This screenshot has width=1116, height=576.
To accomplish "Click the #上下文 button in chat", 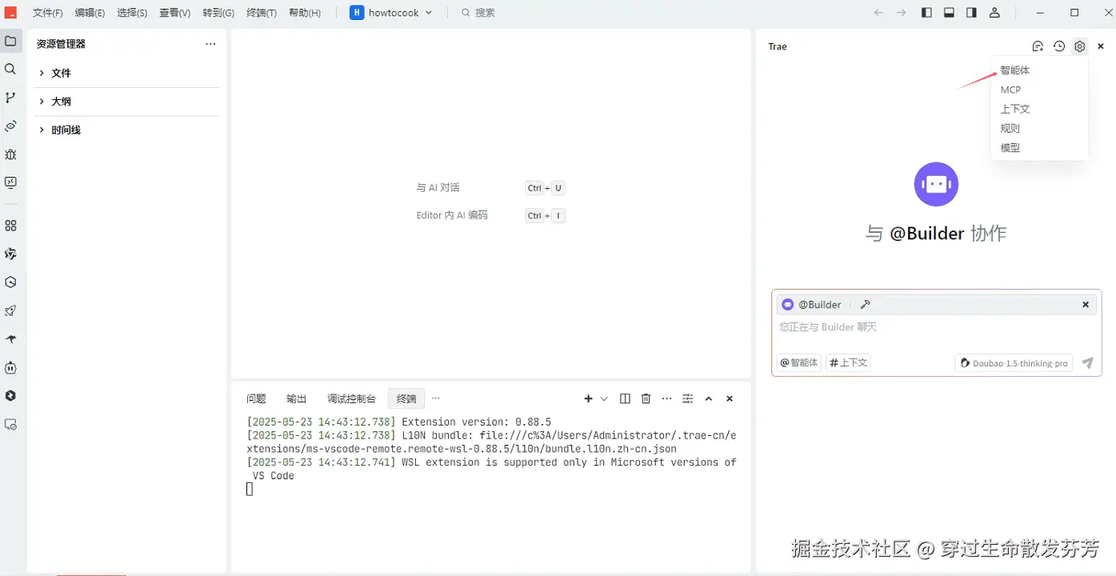I will 848,362.
